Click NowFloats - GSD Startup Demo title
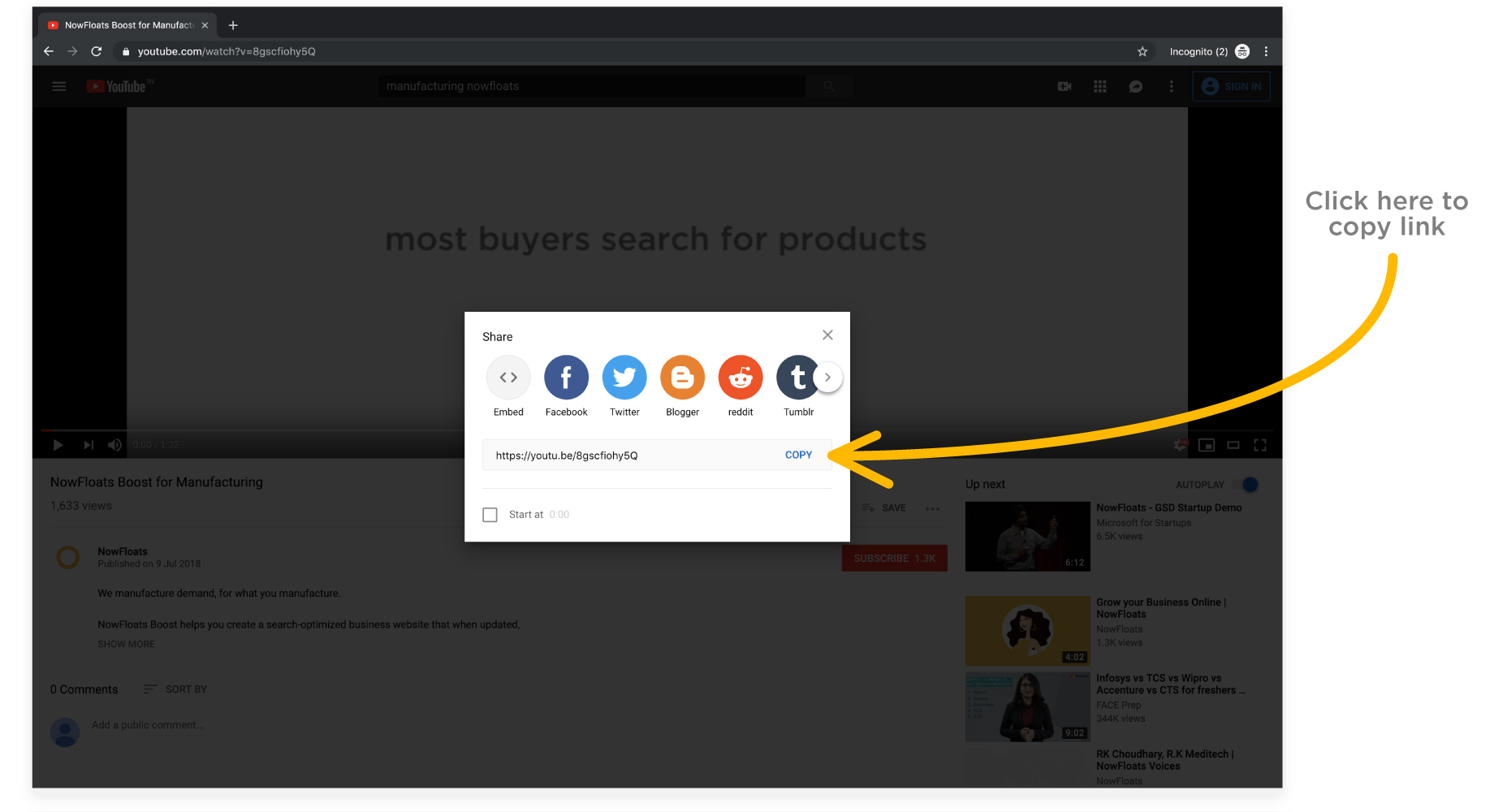Screen dimensions: 1490x812 pos(1169,508)
